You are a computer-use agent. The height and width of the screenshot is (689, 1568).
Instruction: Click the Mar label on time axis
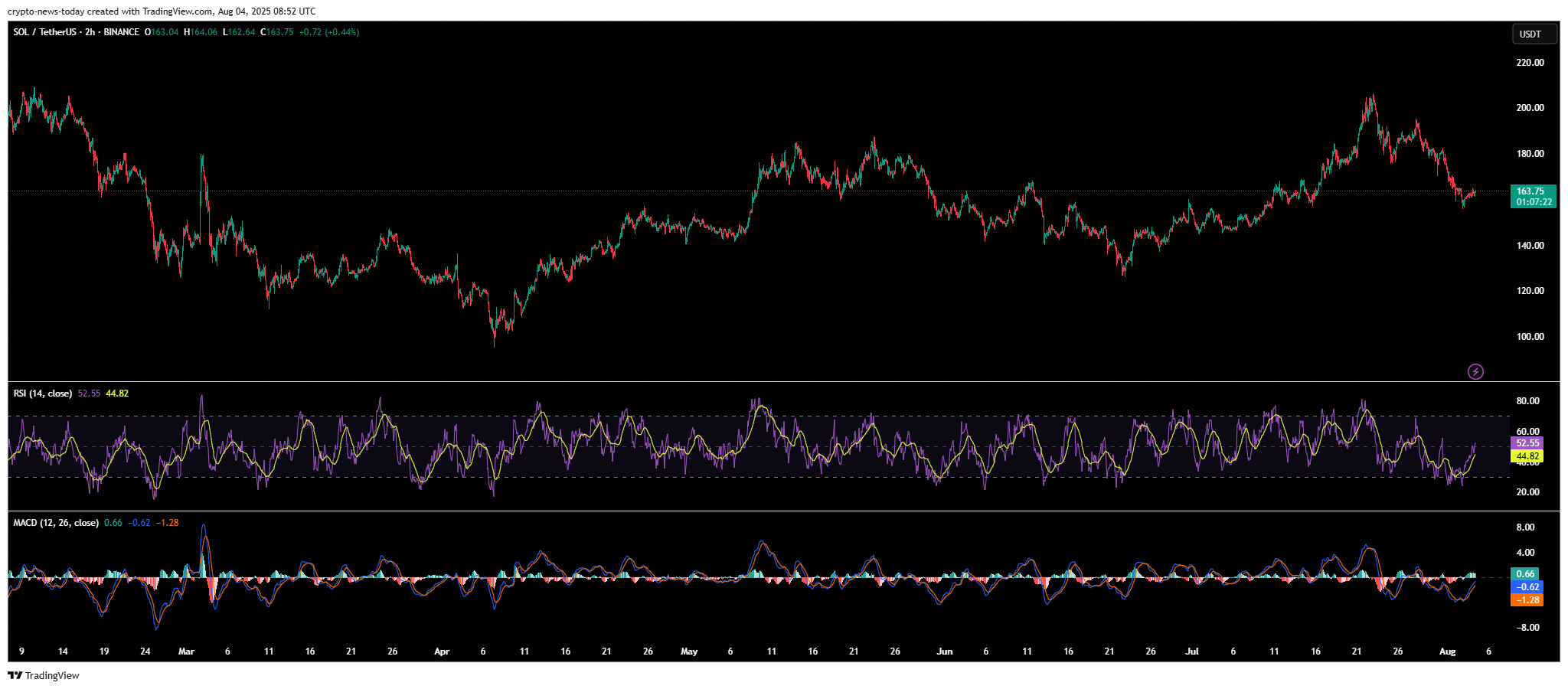[186, 651]
